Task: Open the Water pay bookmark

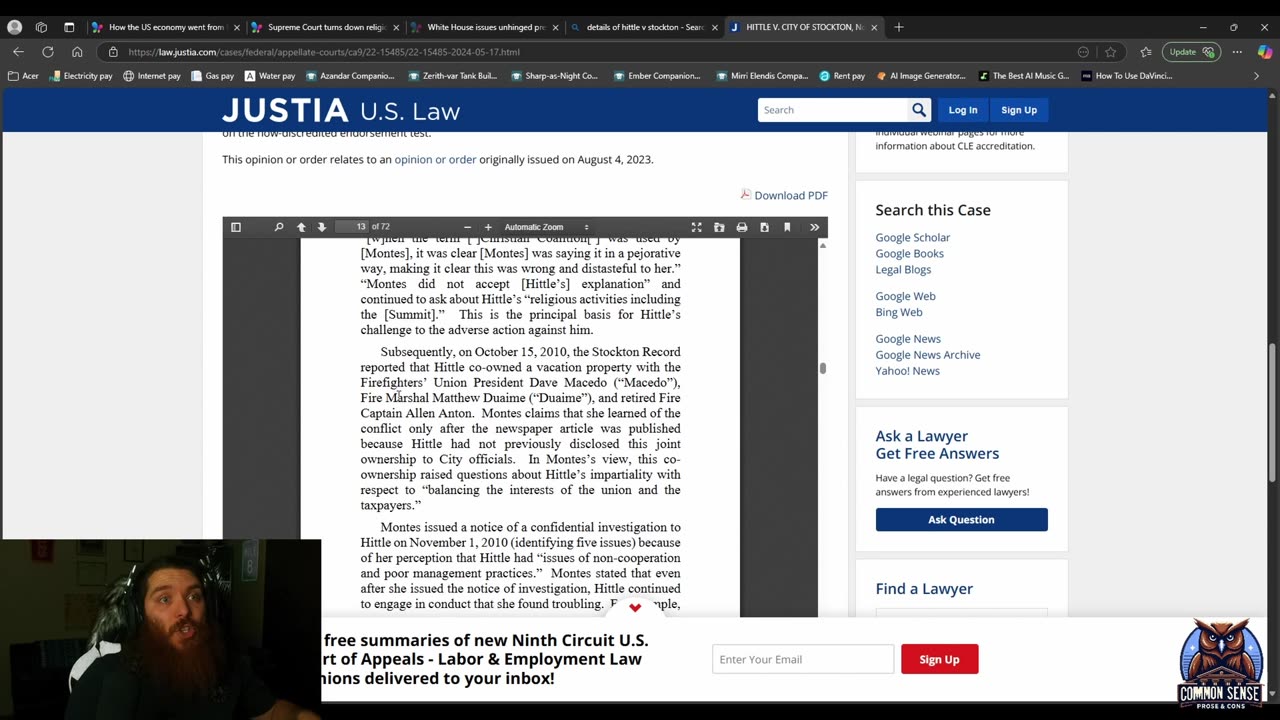Action: [270, 76]
